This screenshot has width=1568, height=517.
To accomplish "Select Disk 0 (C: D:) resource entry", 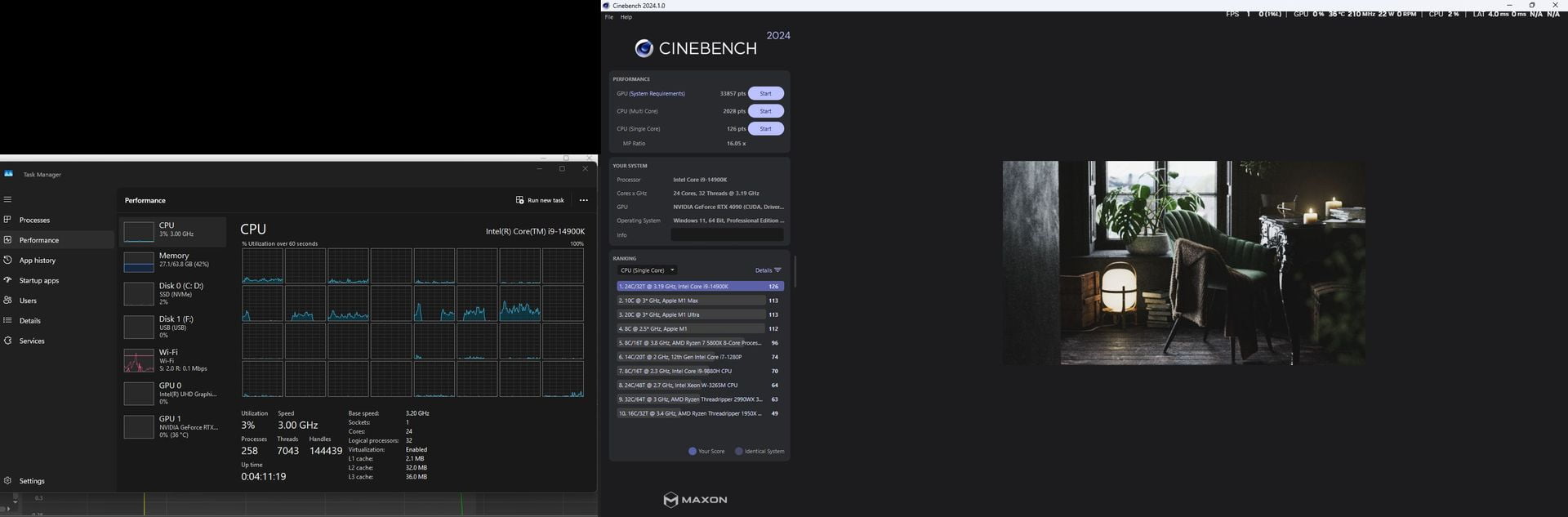I will pos(173,294).
